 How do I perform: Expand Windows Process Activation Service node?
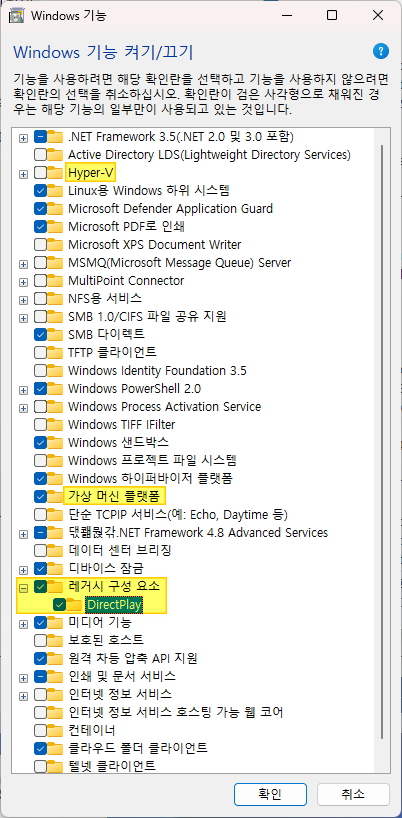23,407
